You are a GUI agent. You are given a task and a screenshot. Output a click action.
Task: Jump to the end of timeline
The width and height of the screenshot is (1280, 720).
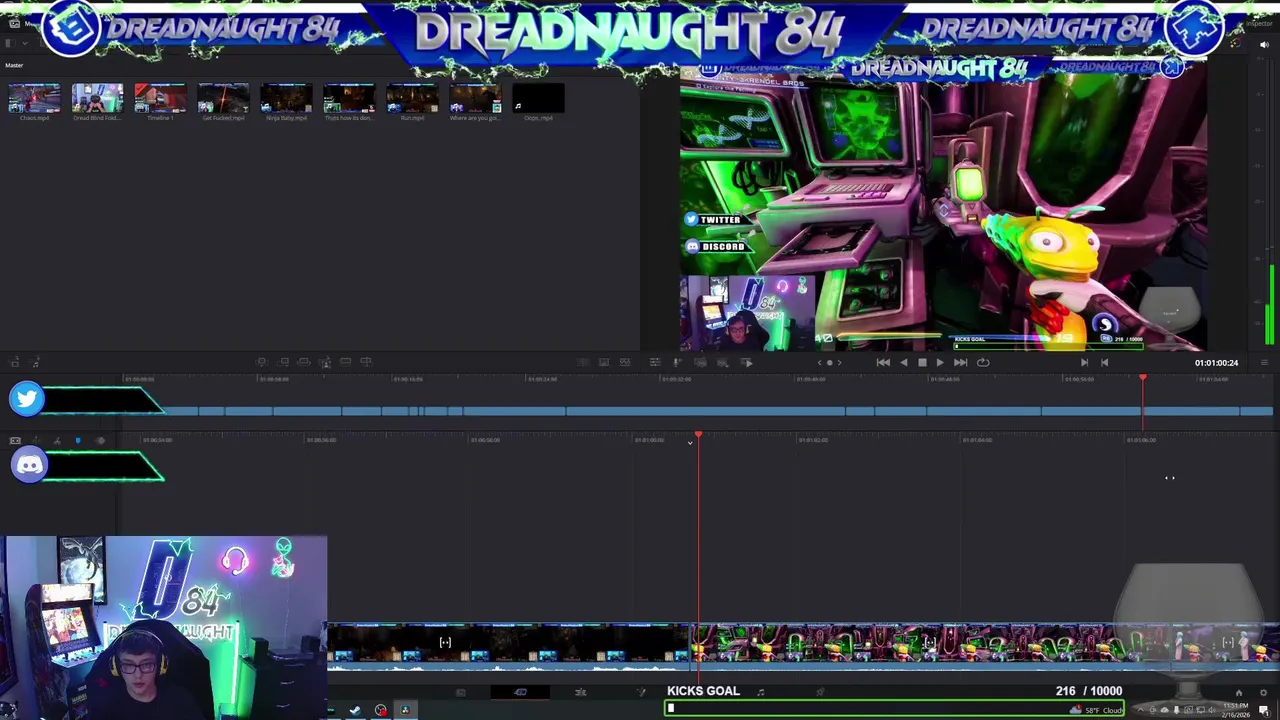point(960,363)
